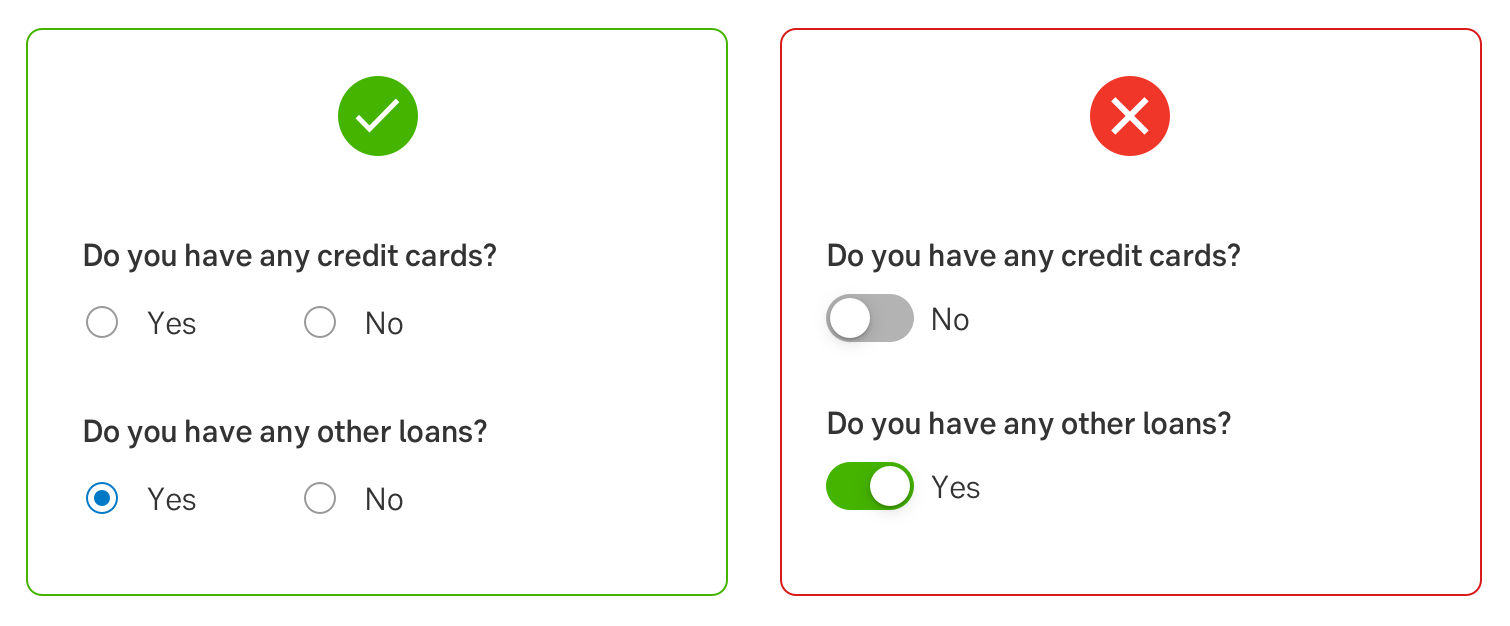Click credit cards question heading in red panel
The image size is (1510, 626).
pos(1034,256)
